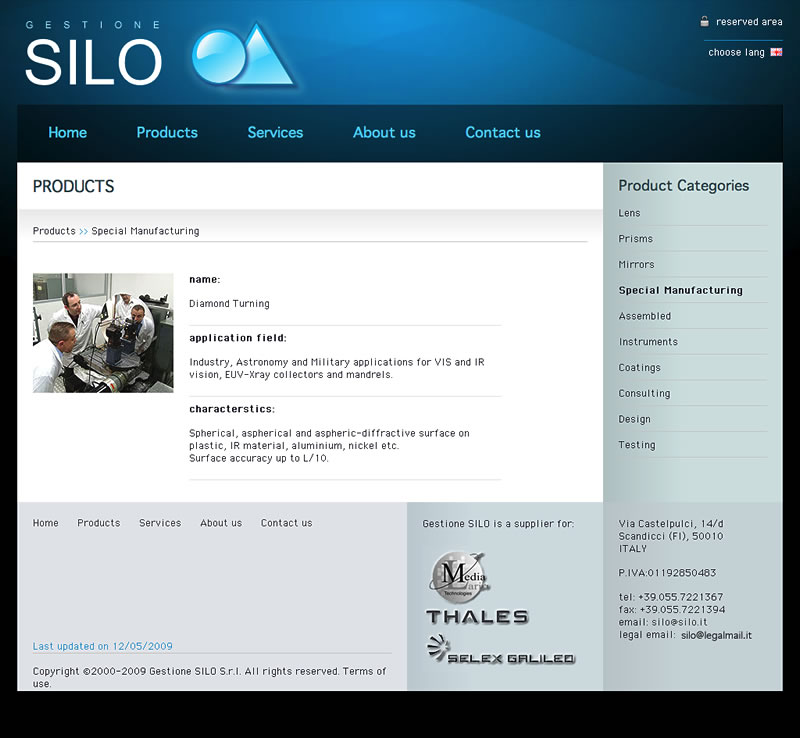Click the footer Services link
The image size is (800, 738).
click(x=160, y=523)
